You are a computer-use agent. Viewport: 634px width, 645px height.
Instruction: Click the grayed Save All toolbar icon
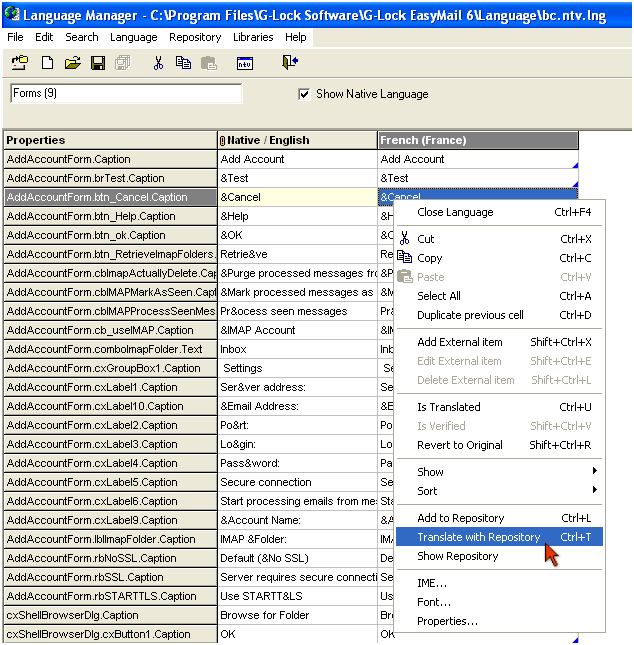tap(123, 63)
